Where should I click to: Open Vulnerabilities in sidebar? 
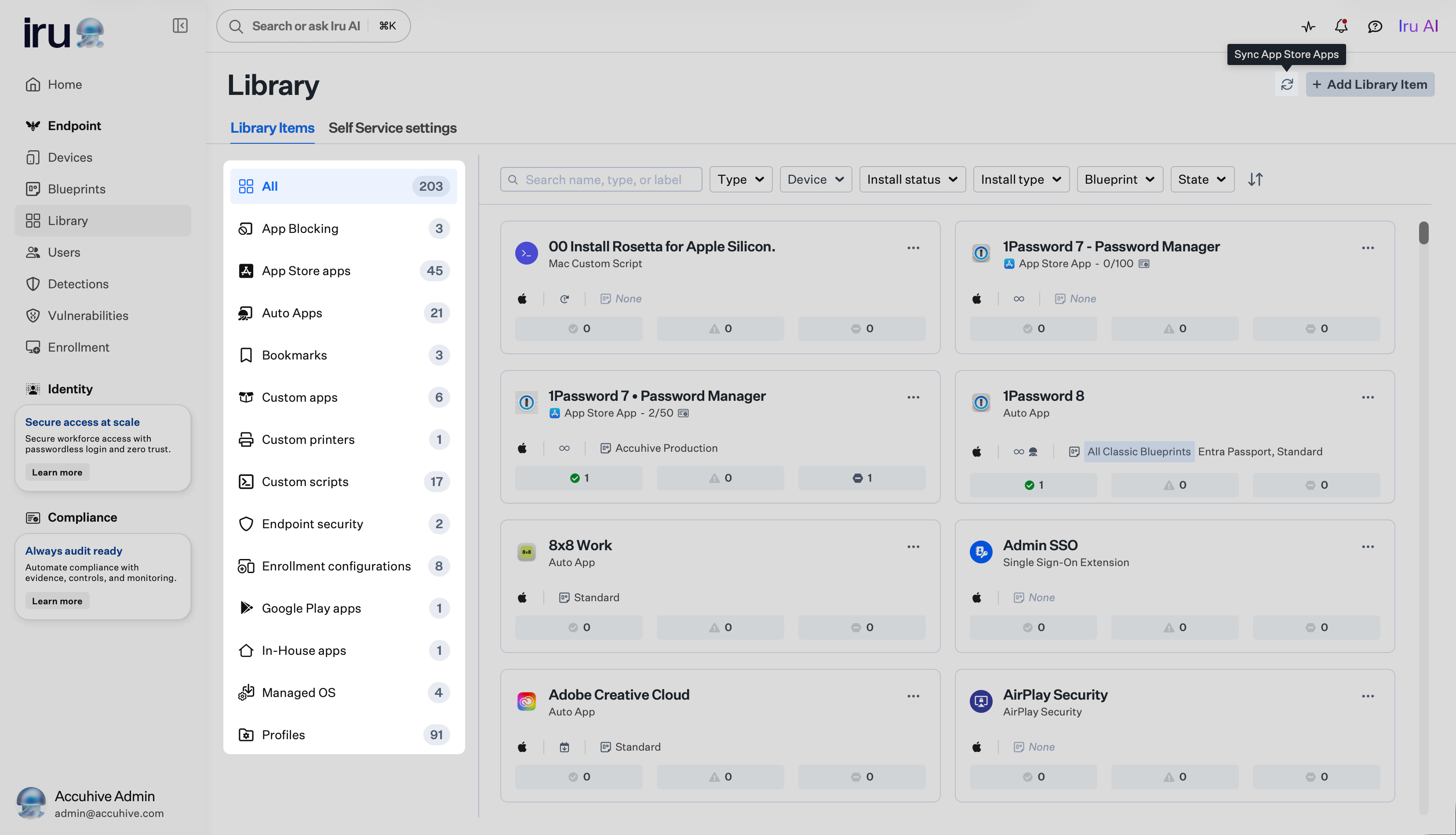(x=103, y=316)
